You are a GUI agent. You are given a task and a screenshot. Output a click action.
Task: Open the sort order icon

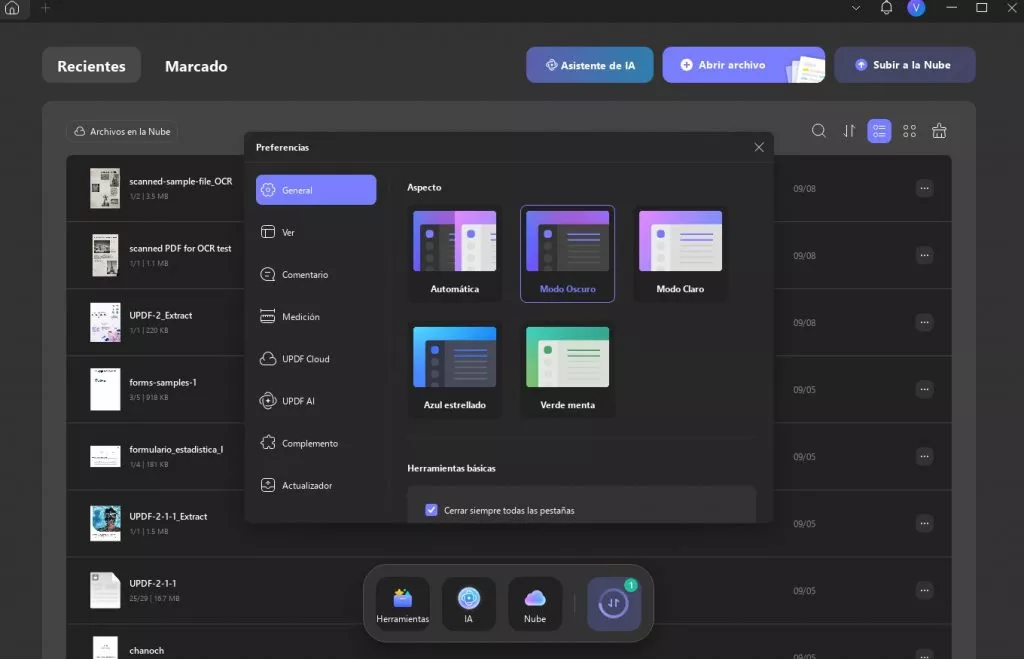pos(849,131)
